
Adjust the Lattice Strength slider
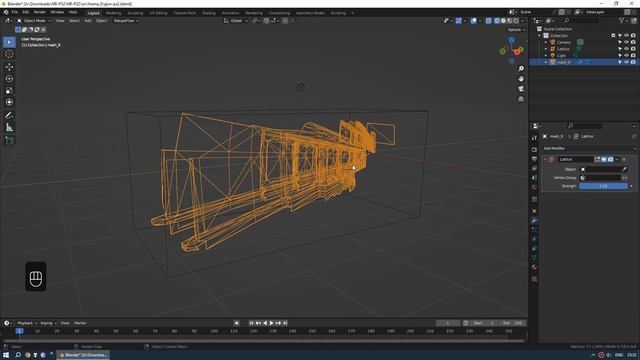(603, 186)
